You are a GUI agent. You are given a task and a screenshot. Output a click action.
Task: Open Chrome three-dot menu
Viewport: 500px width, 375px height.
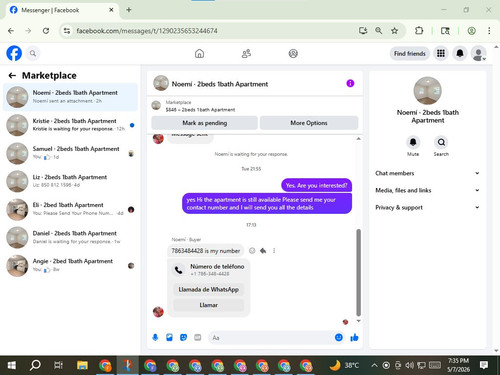click(489, 31)
